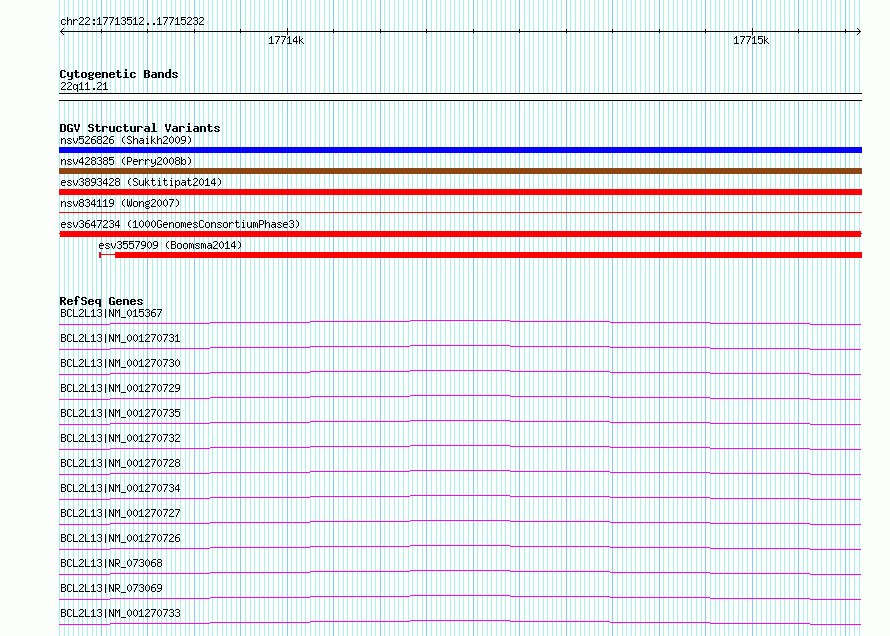Image resolution: width=890 pixels, height=636 pixels.
Task: Click the BCL2L13|NM_001270730 transcript label
Action: 120,363
